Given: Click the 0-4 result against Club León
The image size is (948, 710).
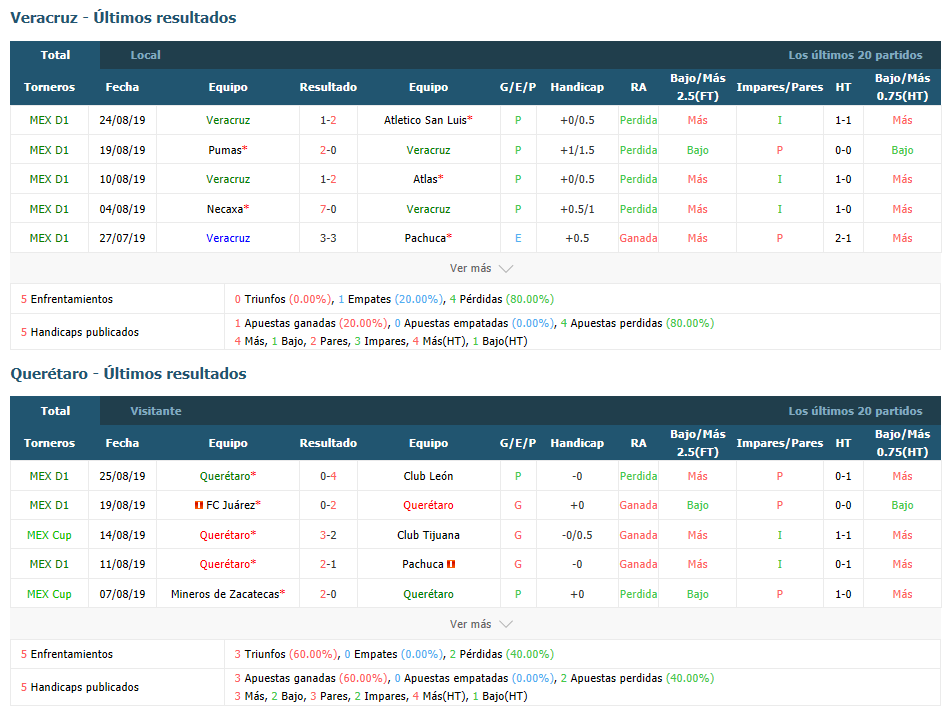Looking at the screenshot, I should coord(328,477).
